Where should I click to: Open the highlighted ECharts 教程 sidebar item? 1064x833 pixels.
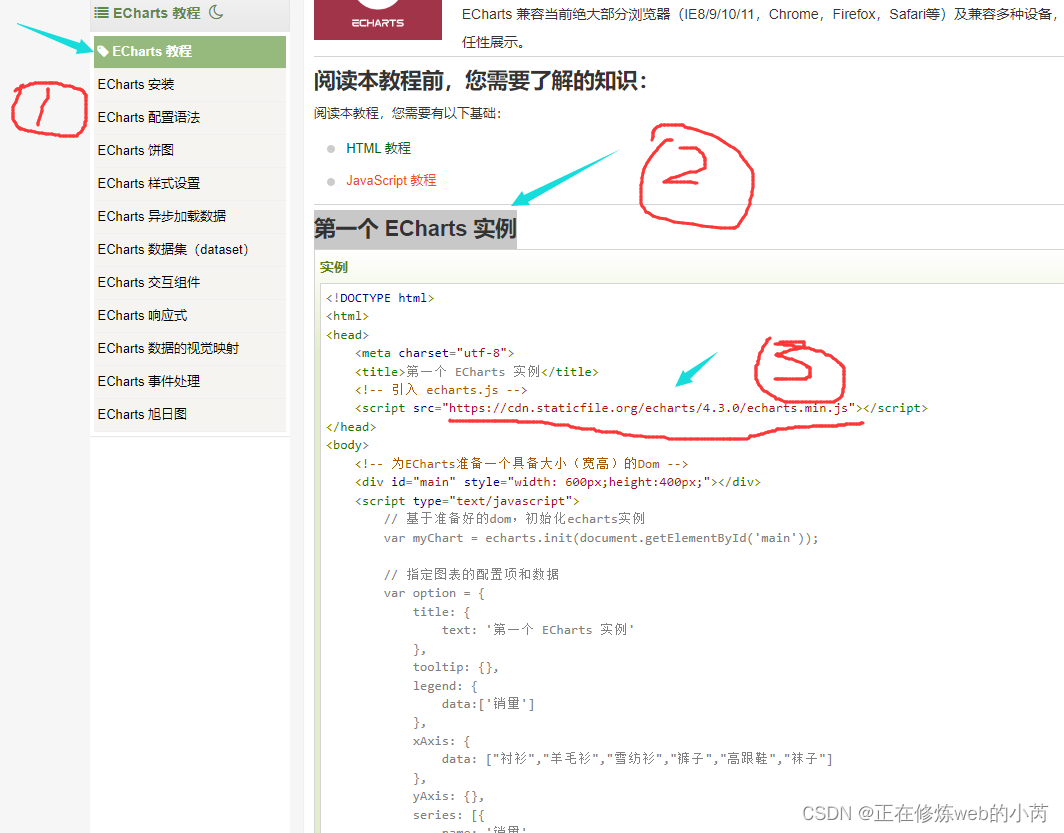189,52
